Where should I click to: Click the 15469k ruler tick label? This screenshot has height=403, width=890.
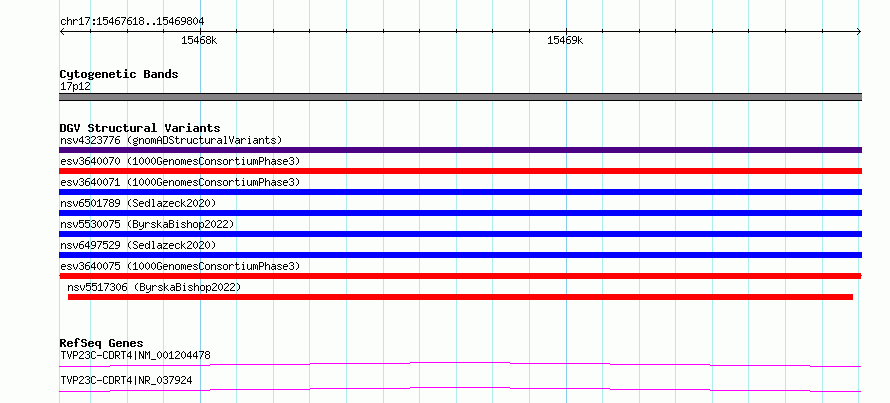(565, 41)
